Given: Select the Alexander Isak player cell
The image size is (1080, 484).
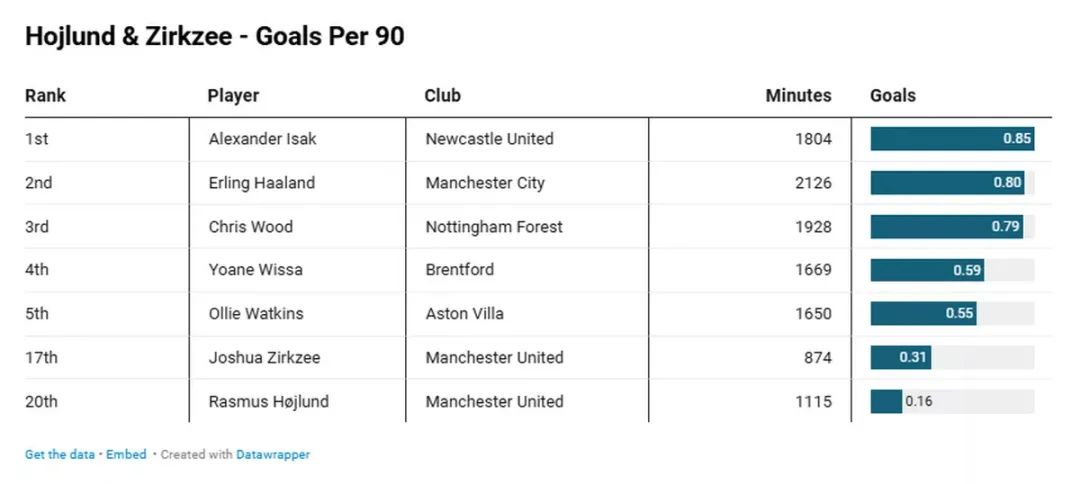Looking at the screenshot, I should click(262, 139).
